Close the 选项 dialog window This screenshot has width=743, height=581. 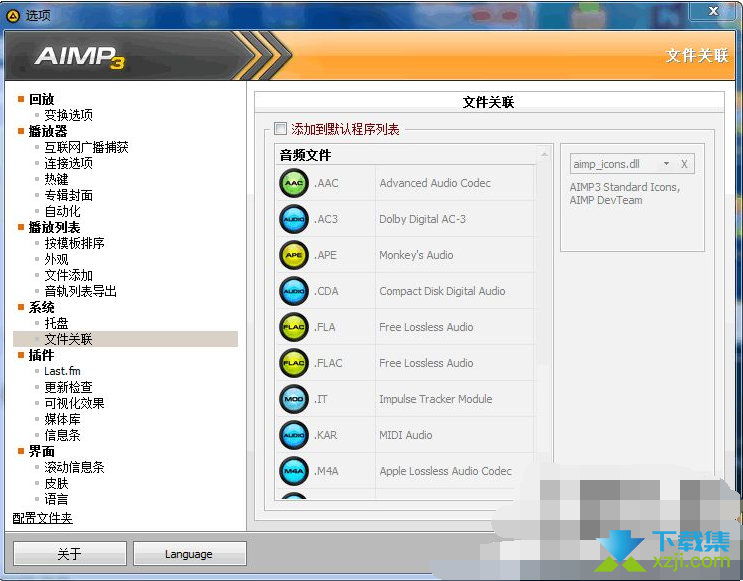(714, 10)
